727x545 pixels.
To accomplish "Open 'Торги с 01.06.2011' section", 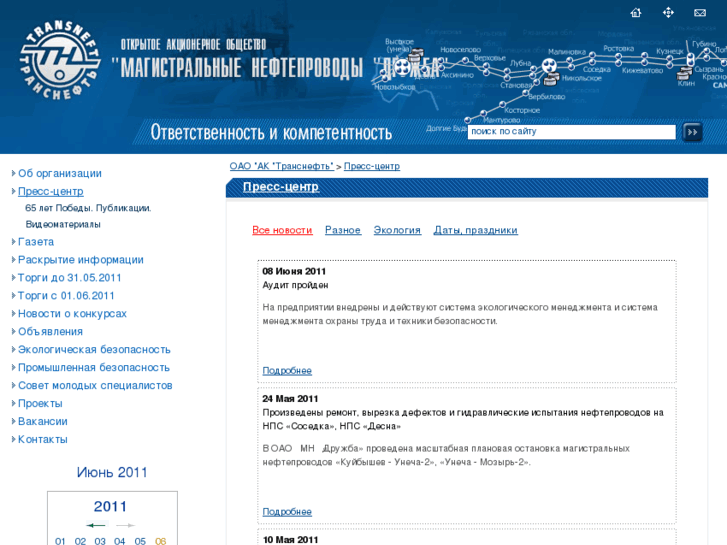I will click(66, 296).
